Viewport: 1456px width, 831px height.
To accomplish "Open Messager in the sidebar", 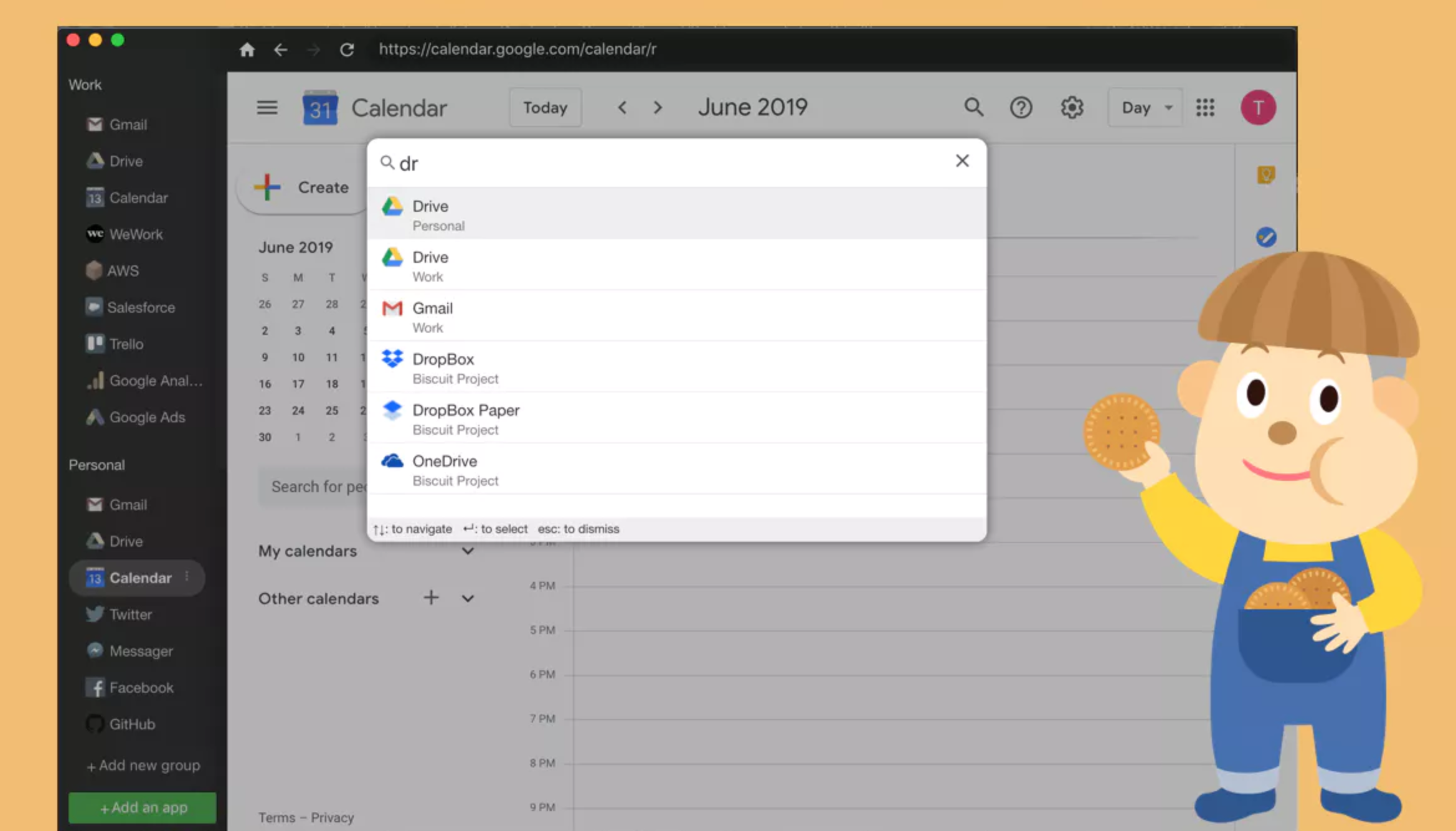I will 130,651.
